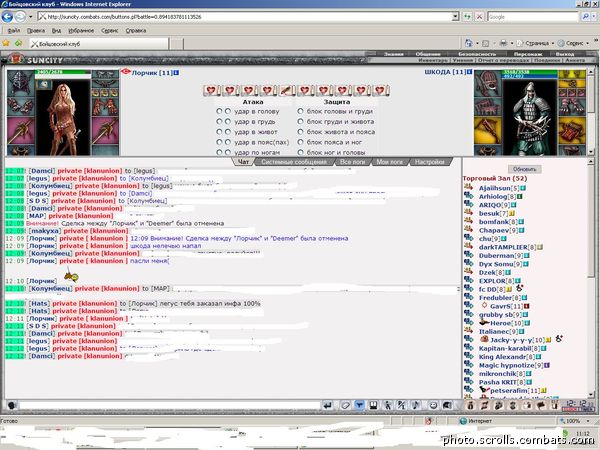Open the Правка menu
The width and height of the screenshot is (600, 450).
(x=36, y=31)
